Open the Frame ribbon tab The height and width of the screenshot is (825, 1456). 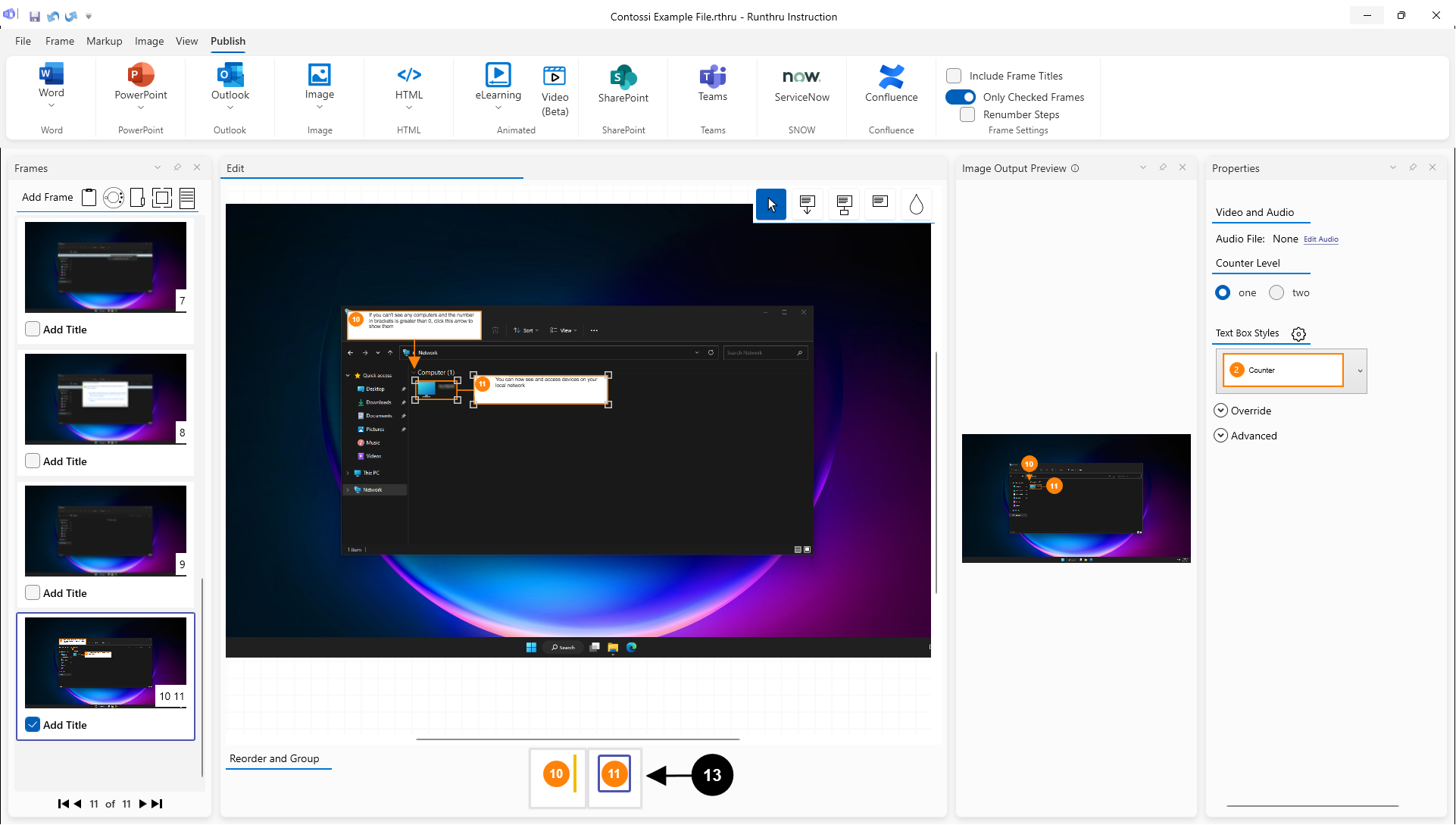59,41
